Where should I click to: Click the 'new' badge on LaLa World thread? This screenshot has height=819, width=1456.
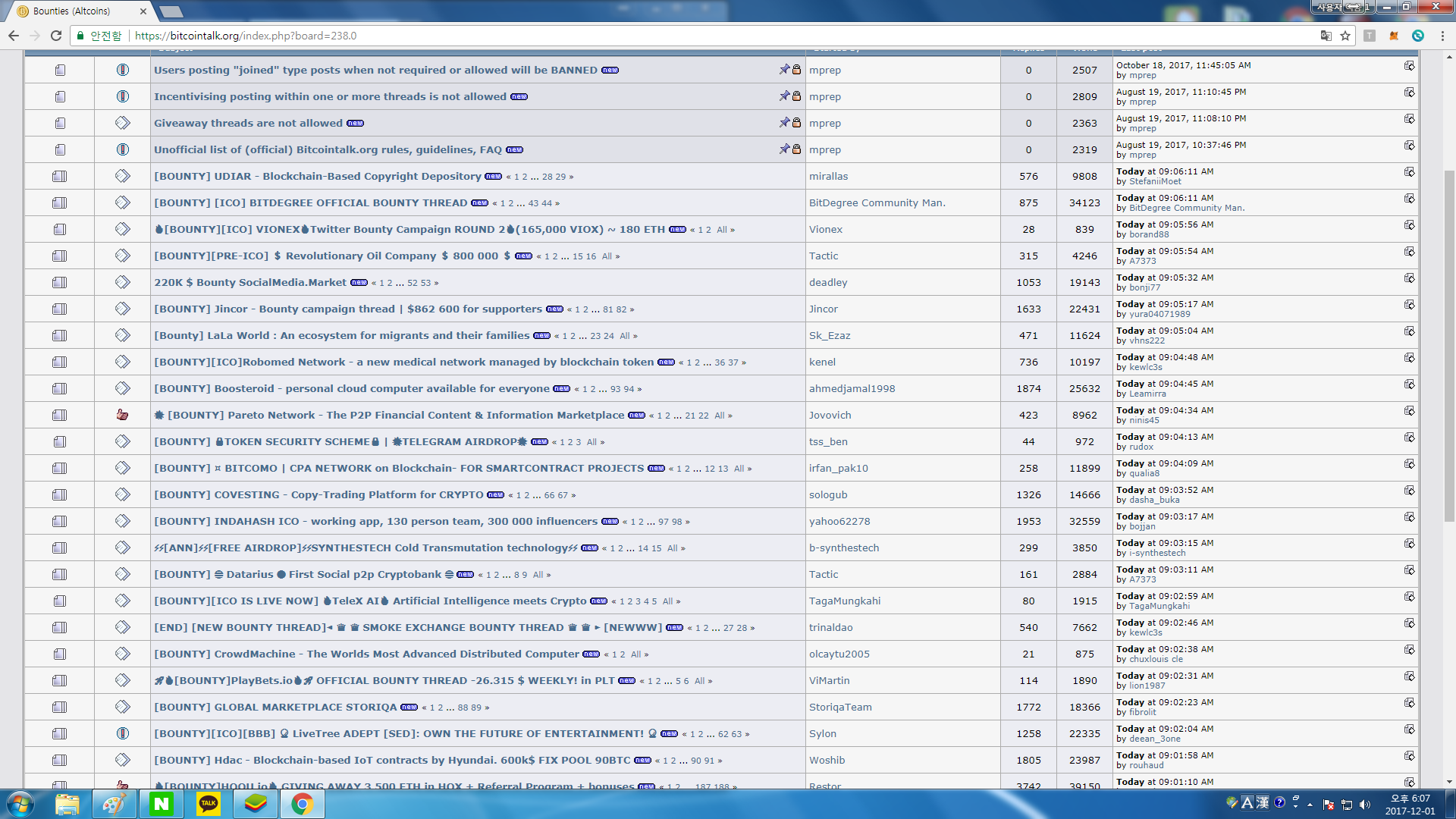(x=541, y=336)
